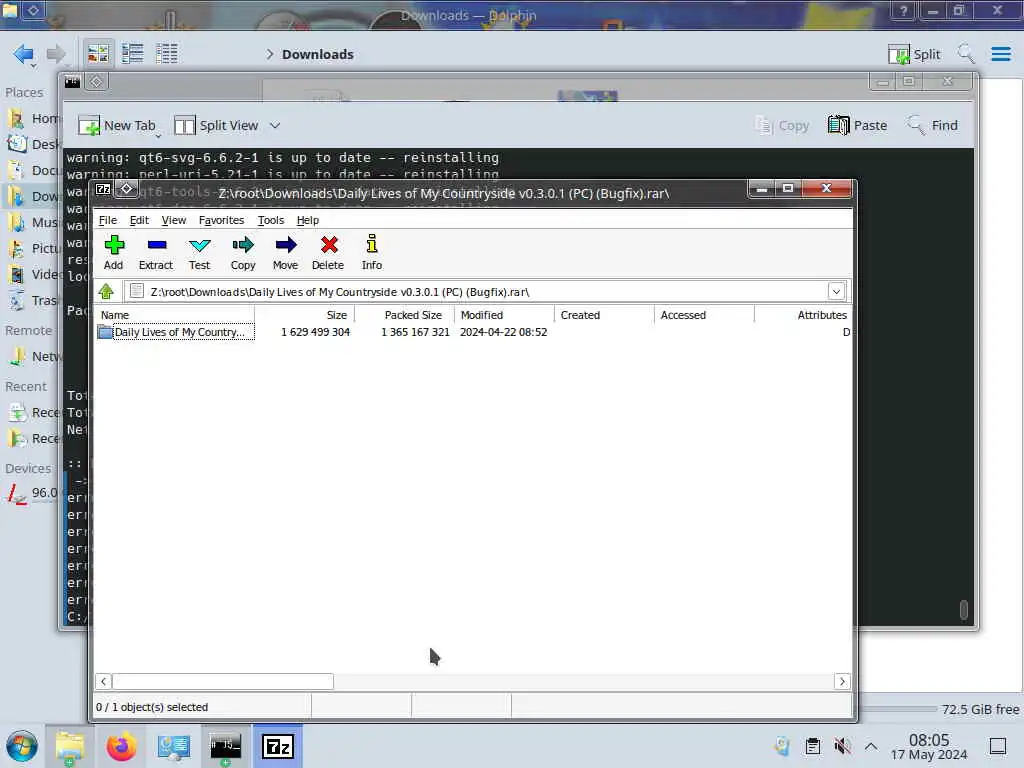Image resolution: width=1024 pixels, height=768 pixels.
Task: Click the muted volume tray icon
Action: 842,746
